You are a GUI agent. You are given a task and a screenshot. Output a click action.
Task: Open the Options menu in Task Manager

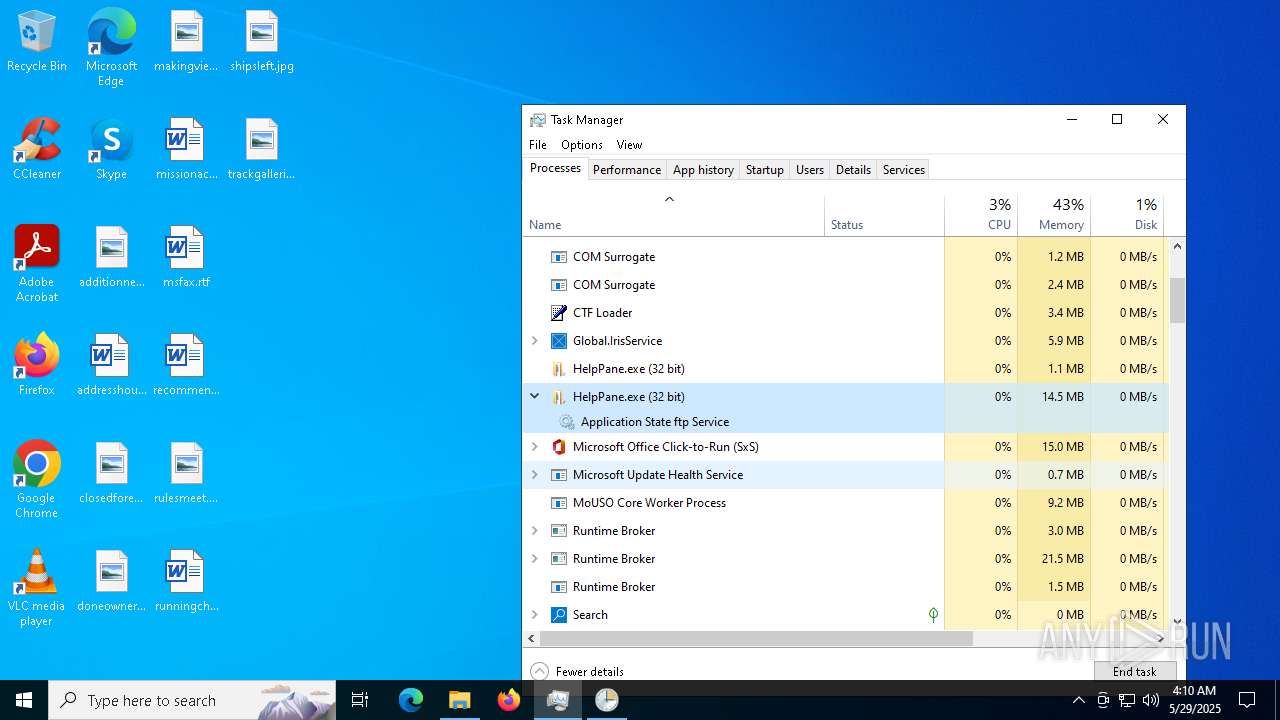tap(582, 145)
